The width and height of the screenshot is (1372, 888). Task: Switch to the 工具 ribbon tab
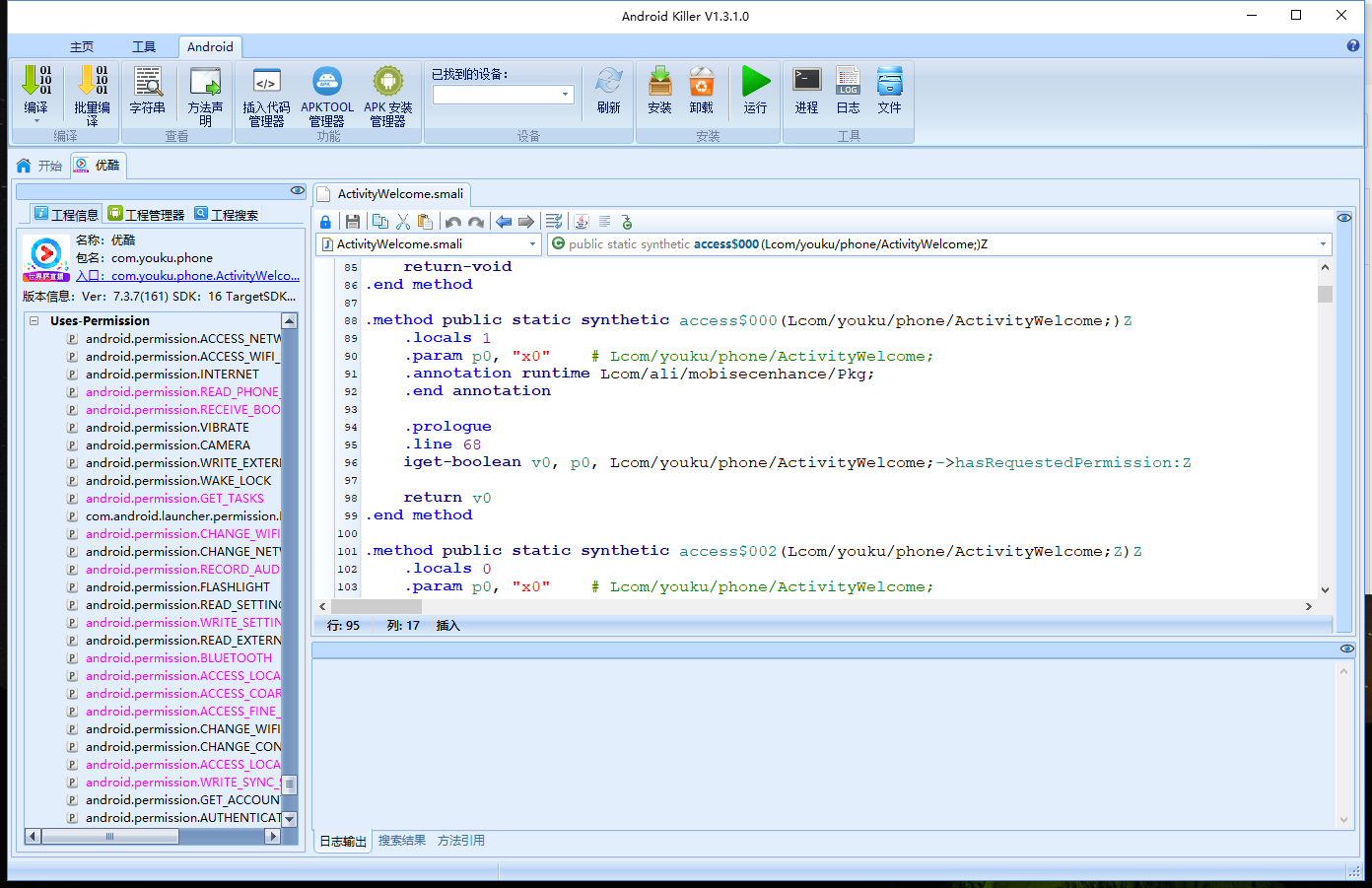point(144,46)
